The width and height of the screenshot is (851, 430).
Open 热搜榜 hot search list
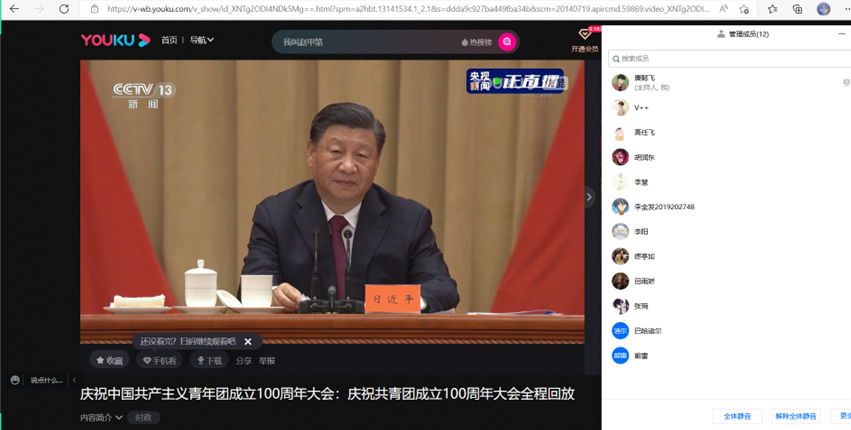[477, 42]
